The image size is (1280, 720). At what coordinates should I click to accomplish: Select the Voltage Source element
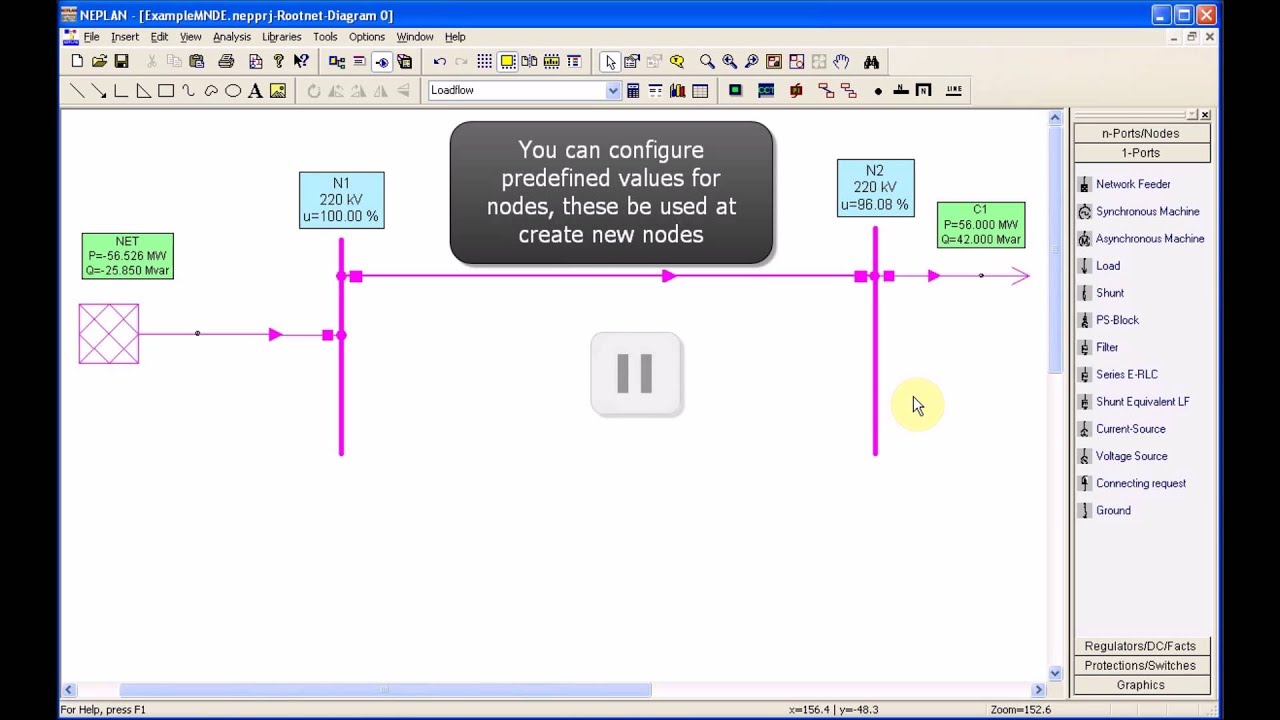click(x=1131, y=456)
